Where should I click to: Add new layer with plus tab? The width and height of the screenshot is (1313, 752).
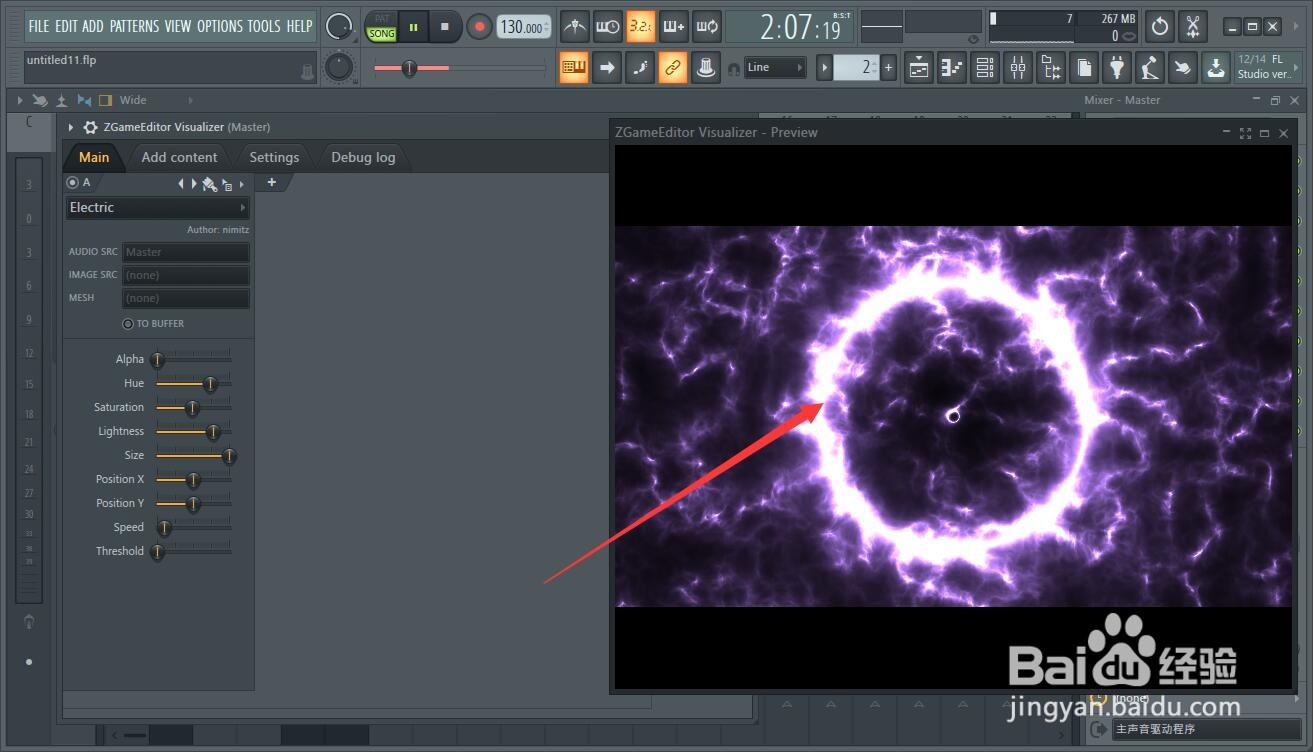(x=271, y=182)
